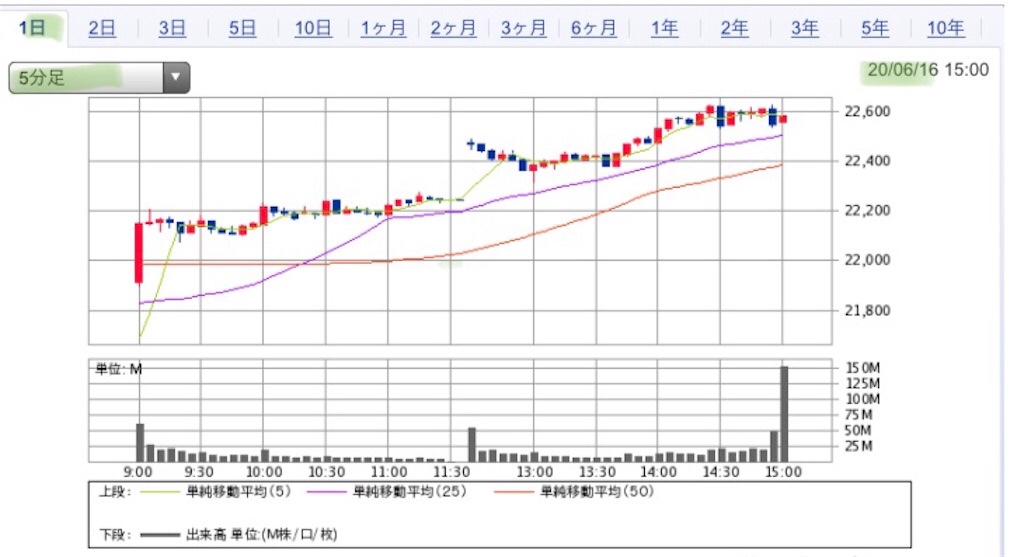The image size is (1024, 557).
Task: Click the 13:30 time axis label
Action: coord(597,472)
